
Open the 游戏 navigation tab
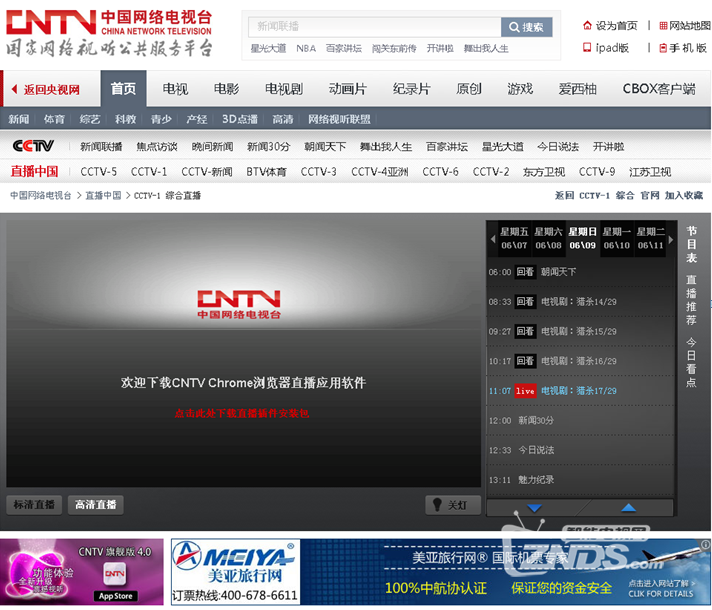pos(520,89)
